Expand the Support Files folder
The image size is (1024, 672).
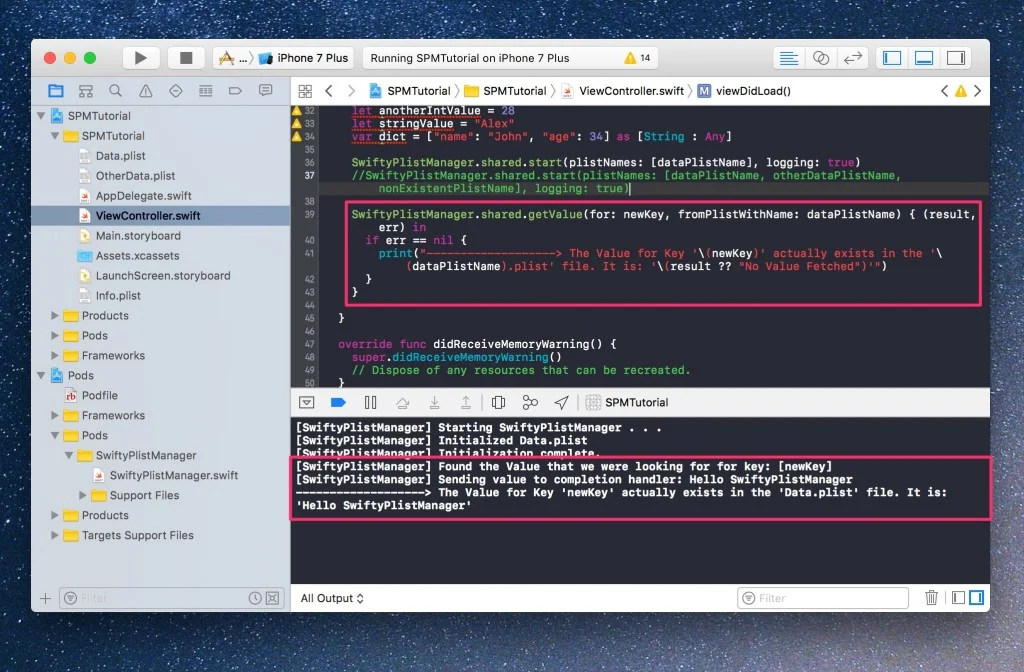coord(82,495)
